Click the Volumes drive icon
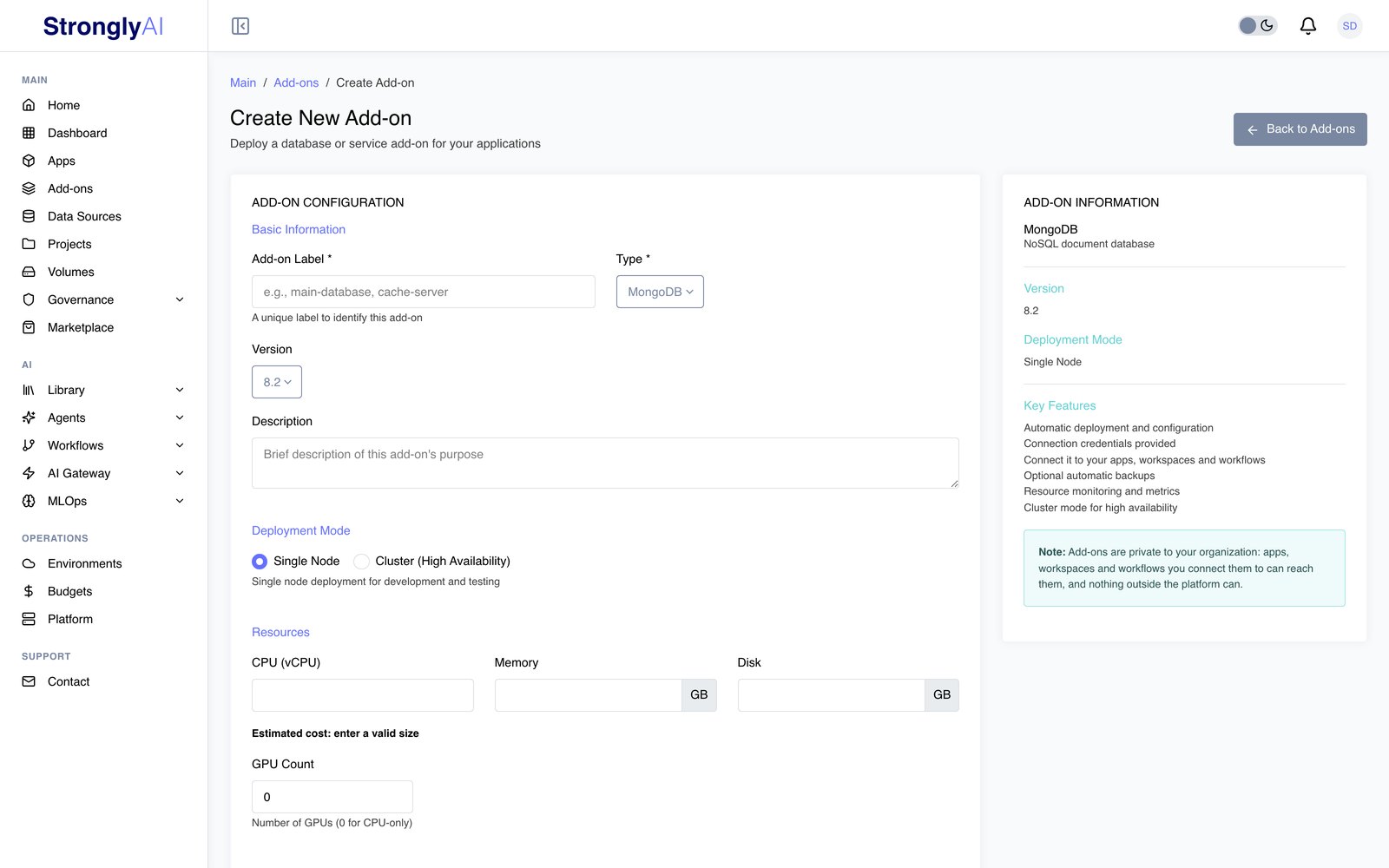 pyautogui.click(x=29, y=272)
